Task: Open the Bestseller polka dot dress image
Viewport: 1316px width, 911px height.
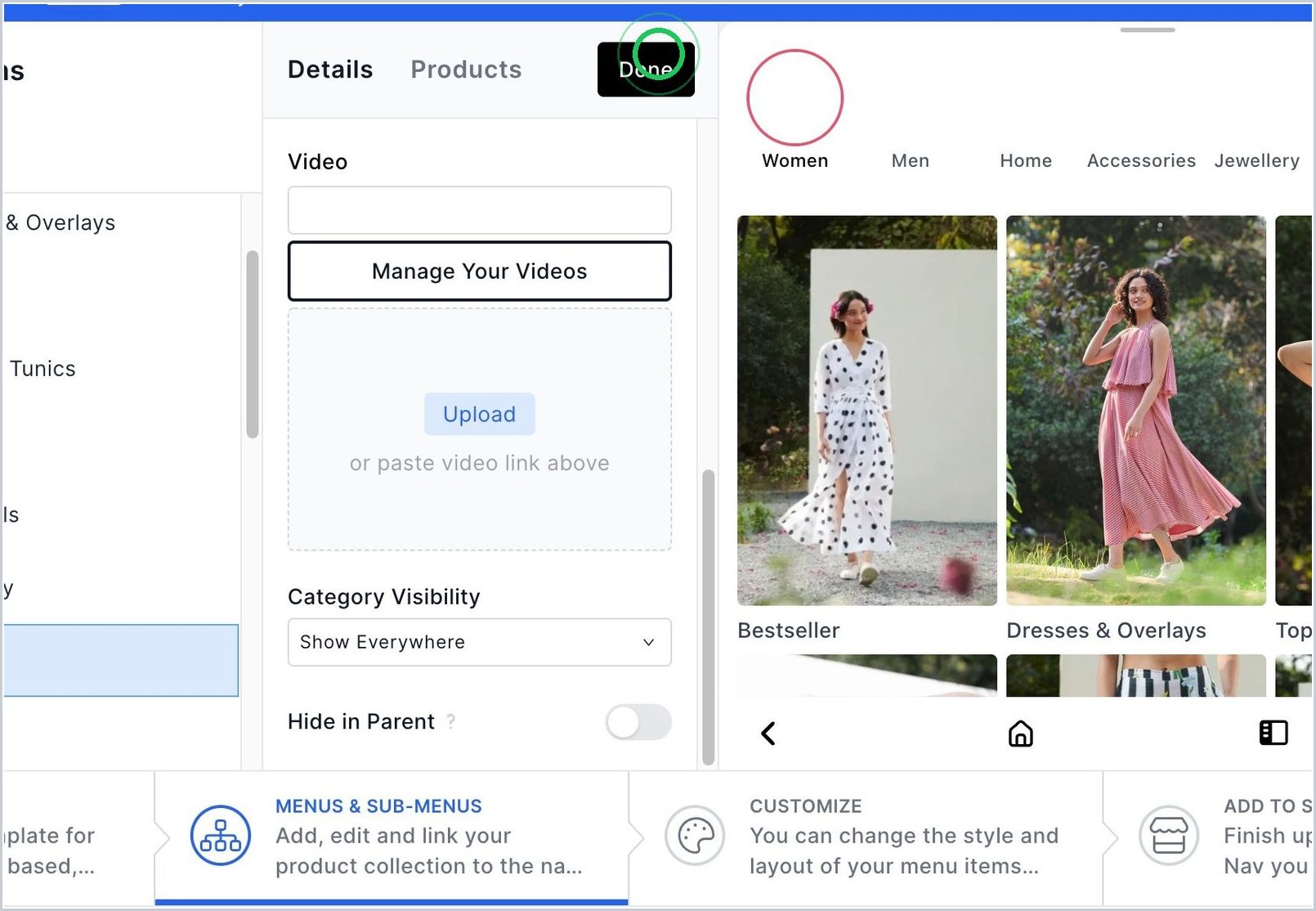Action: click(867, 411)
